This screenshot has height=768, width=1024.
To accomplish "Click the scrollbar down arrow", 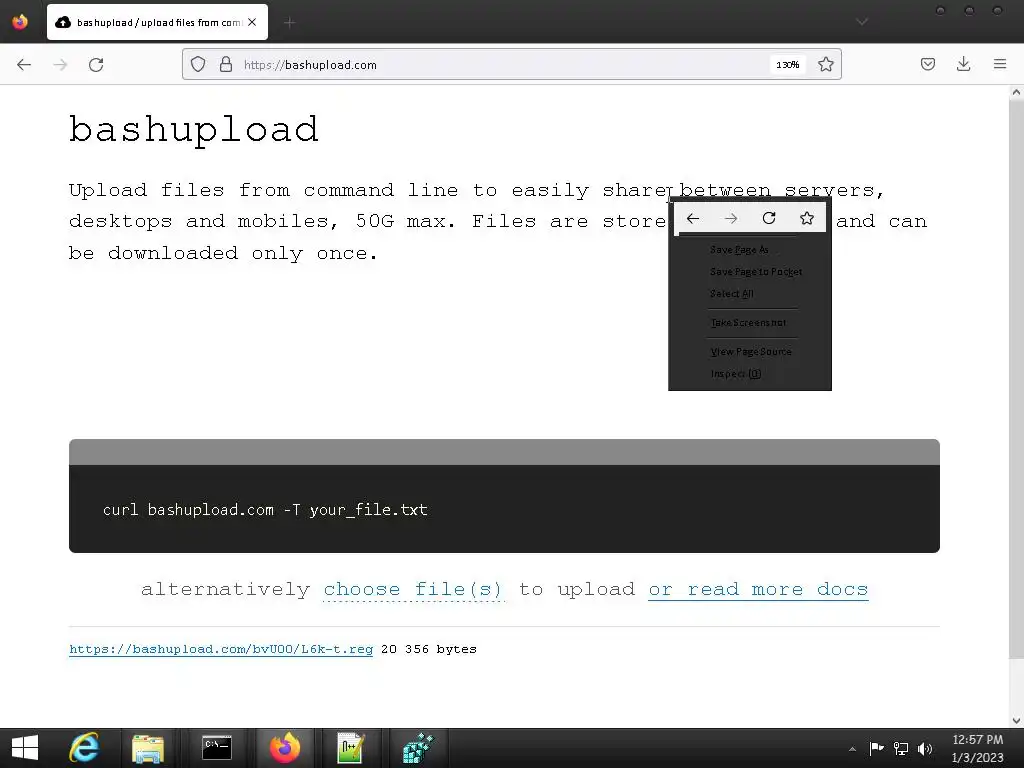I will pyautogui.click(x=1016, y=721).
